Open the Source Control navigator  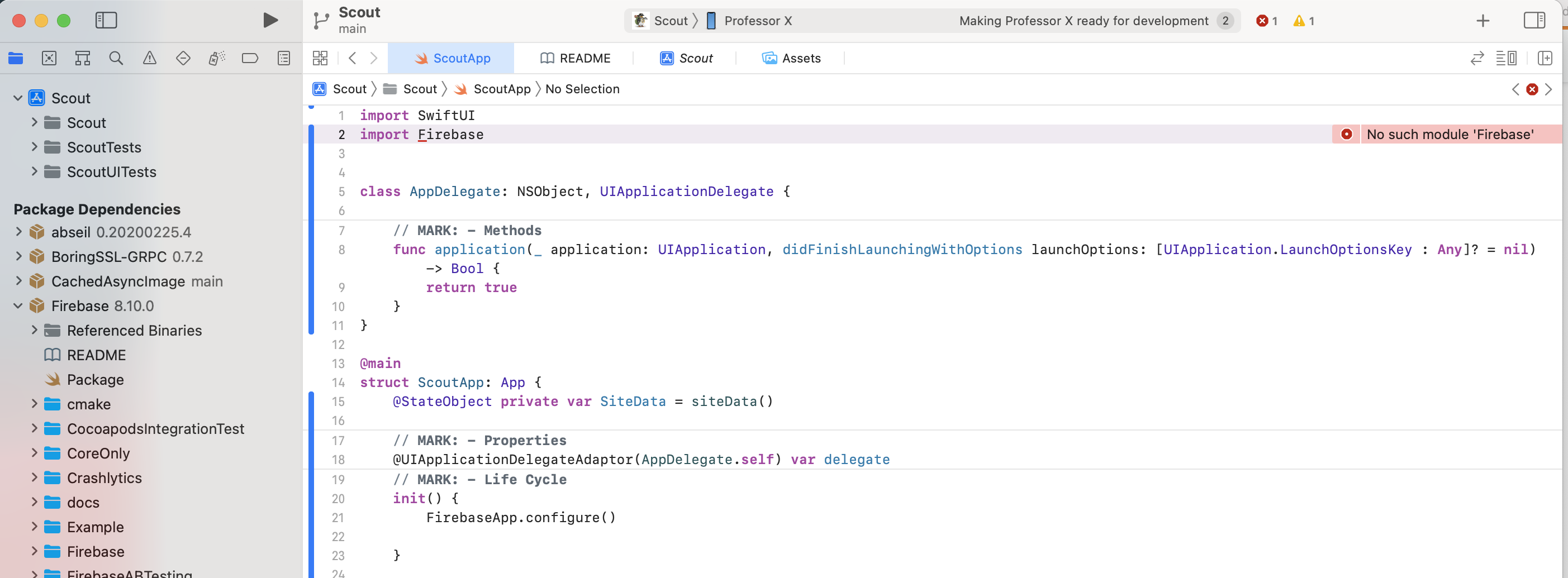point(49,59)
